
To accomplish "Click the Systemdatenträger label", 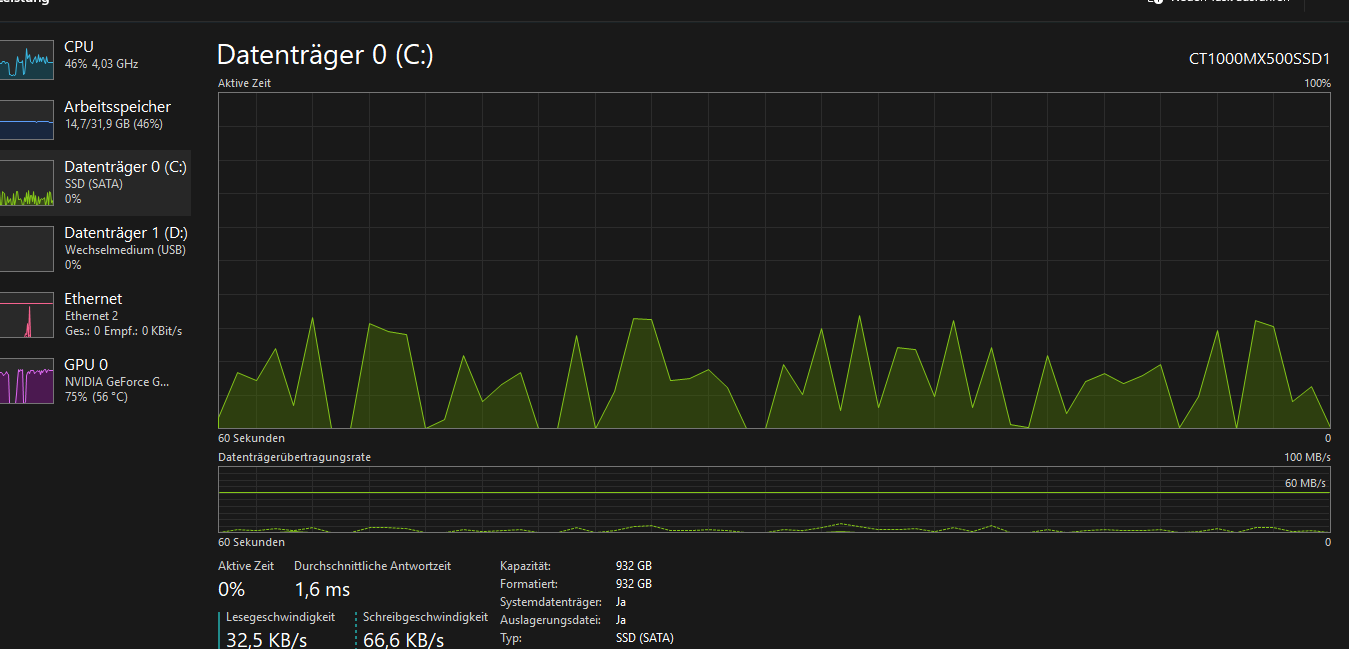I will (x=551, y=602).
